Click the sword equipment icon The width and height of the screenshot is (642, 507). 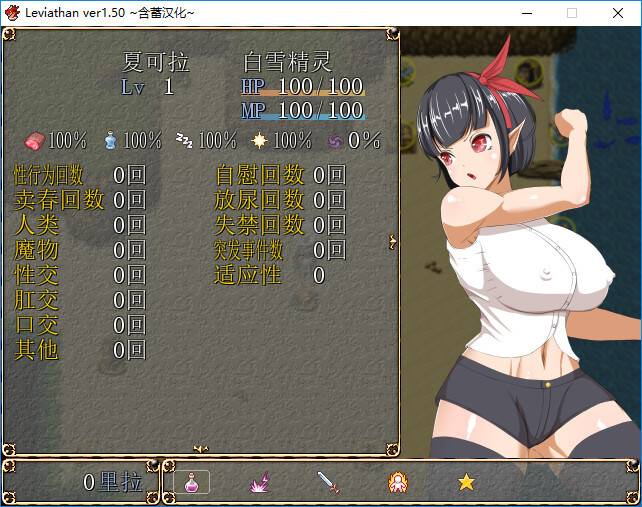coord(329,482)
